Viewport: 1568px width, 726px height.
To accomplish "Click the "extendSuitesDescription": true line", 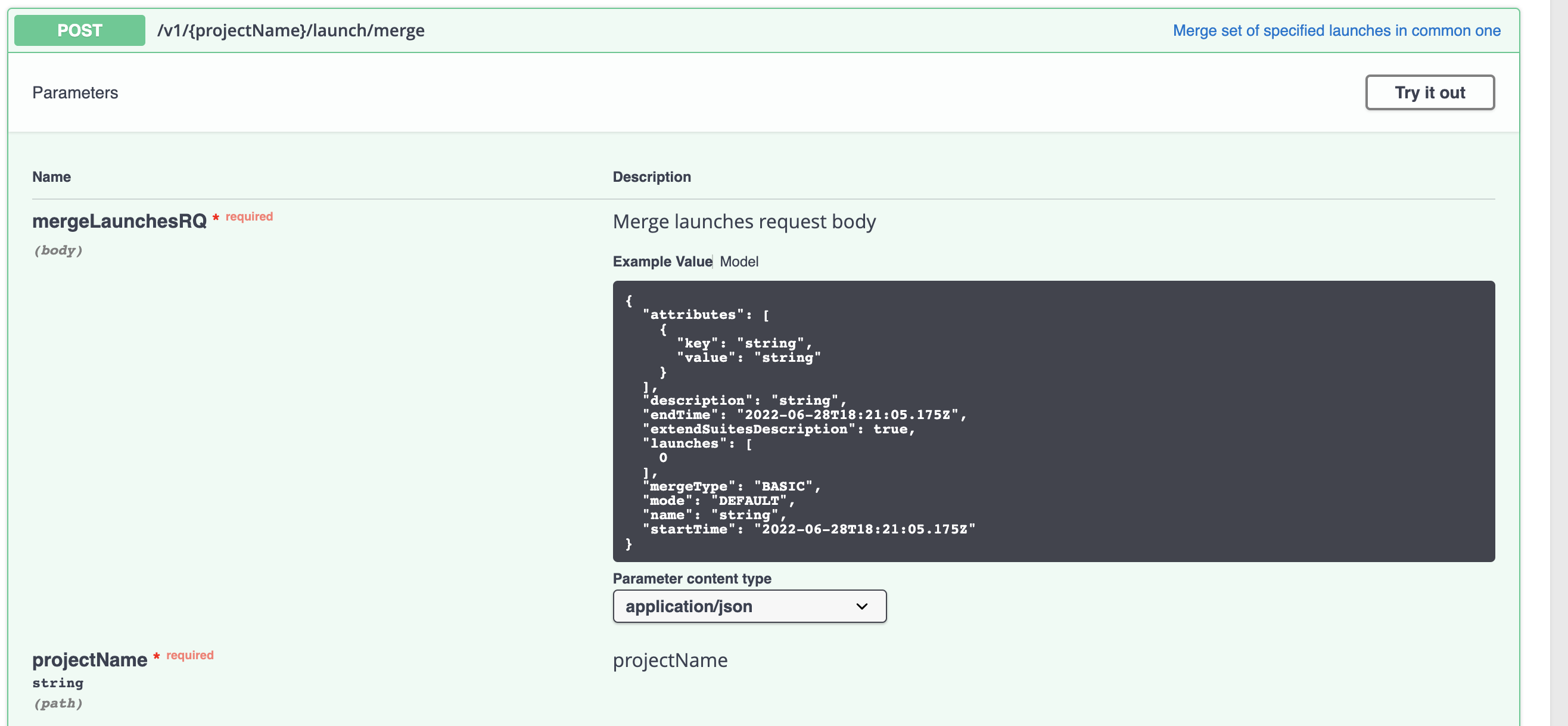I will (779, 429).
